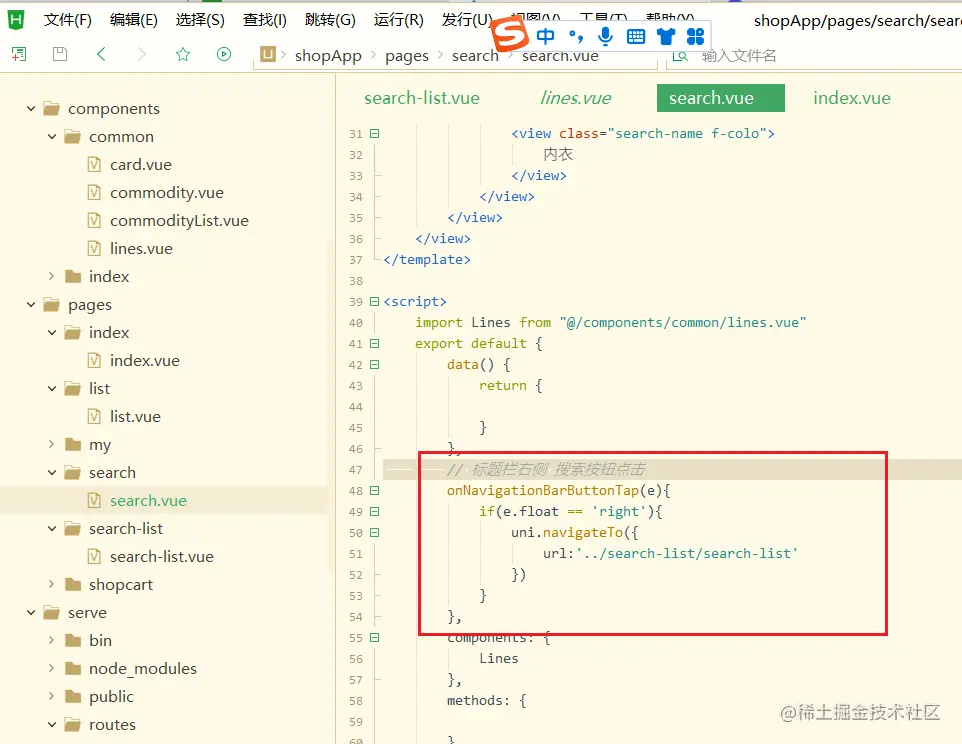
Task: Open the 文件(F) menu
Action: click(68, 20)
